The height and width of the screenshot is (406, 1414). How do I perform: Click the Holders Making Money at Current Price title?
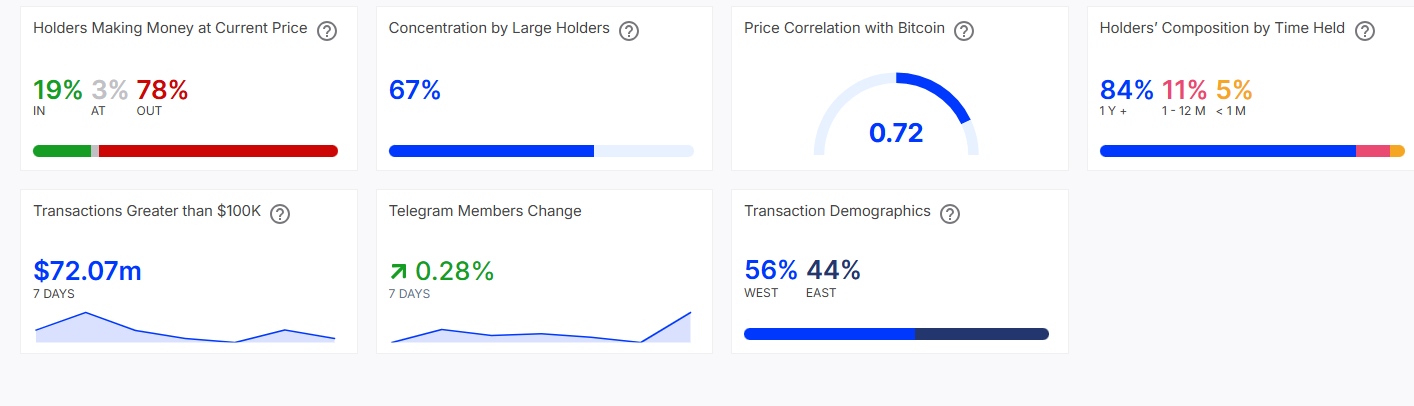pyautogui.click(x=170, y=29)
